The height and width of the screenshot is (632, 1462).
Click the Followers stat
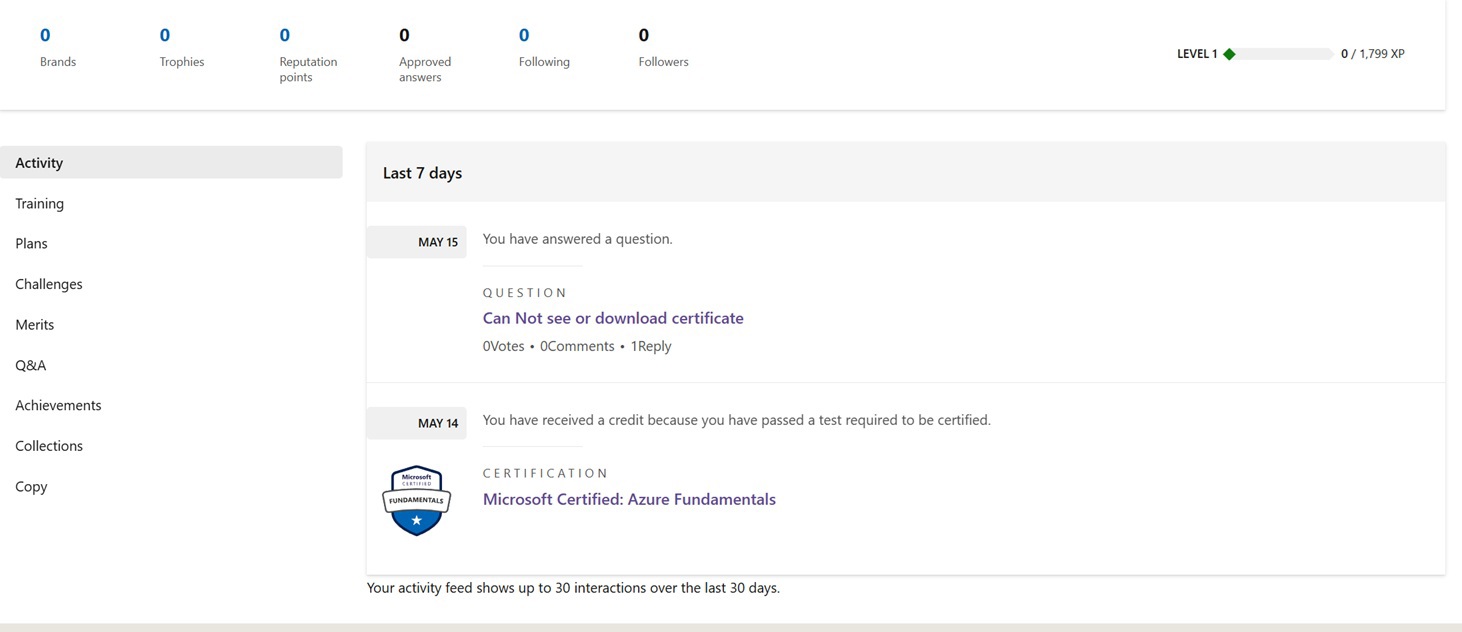click(x=663, y=47)
